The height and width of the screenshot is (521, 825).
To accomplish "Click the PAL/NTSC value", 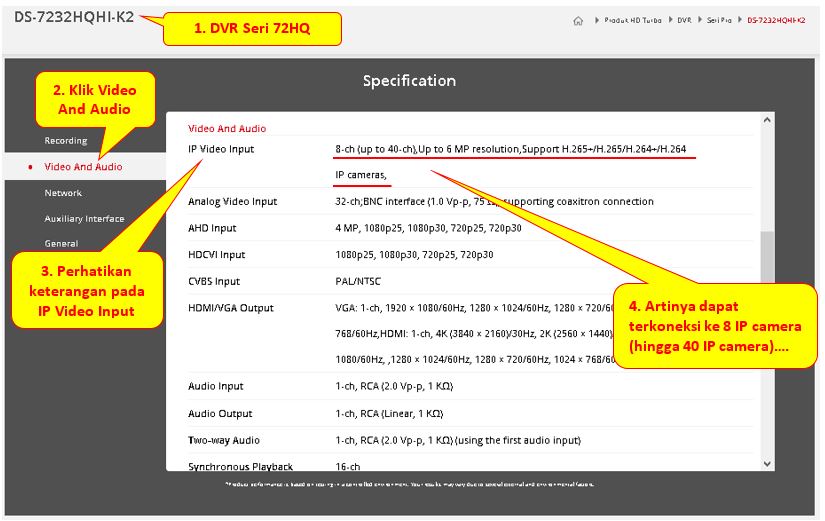I will pos(358,282).
